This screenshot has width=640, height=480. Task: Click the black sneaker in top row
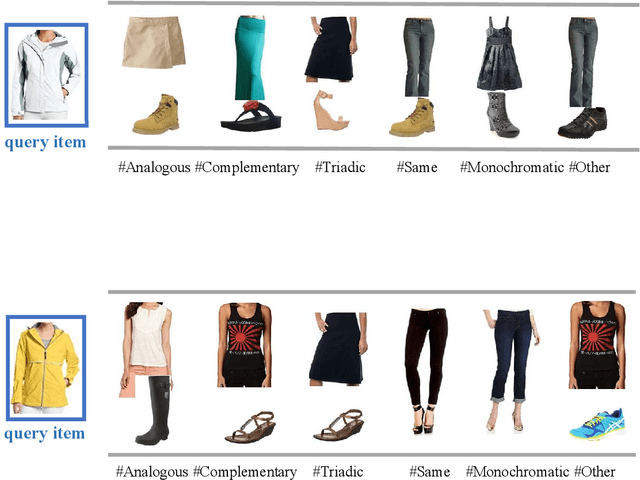point(582,122)
